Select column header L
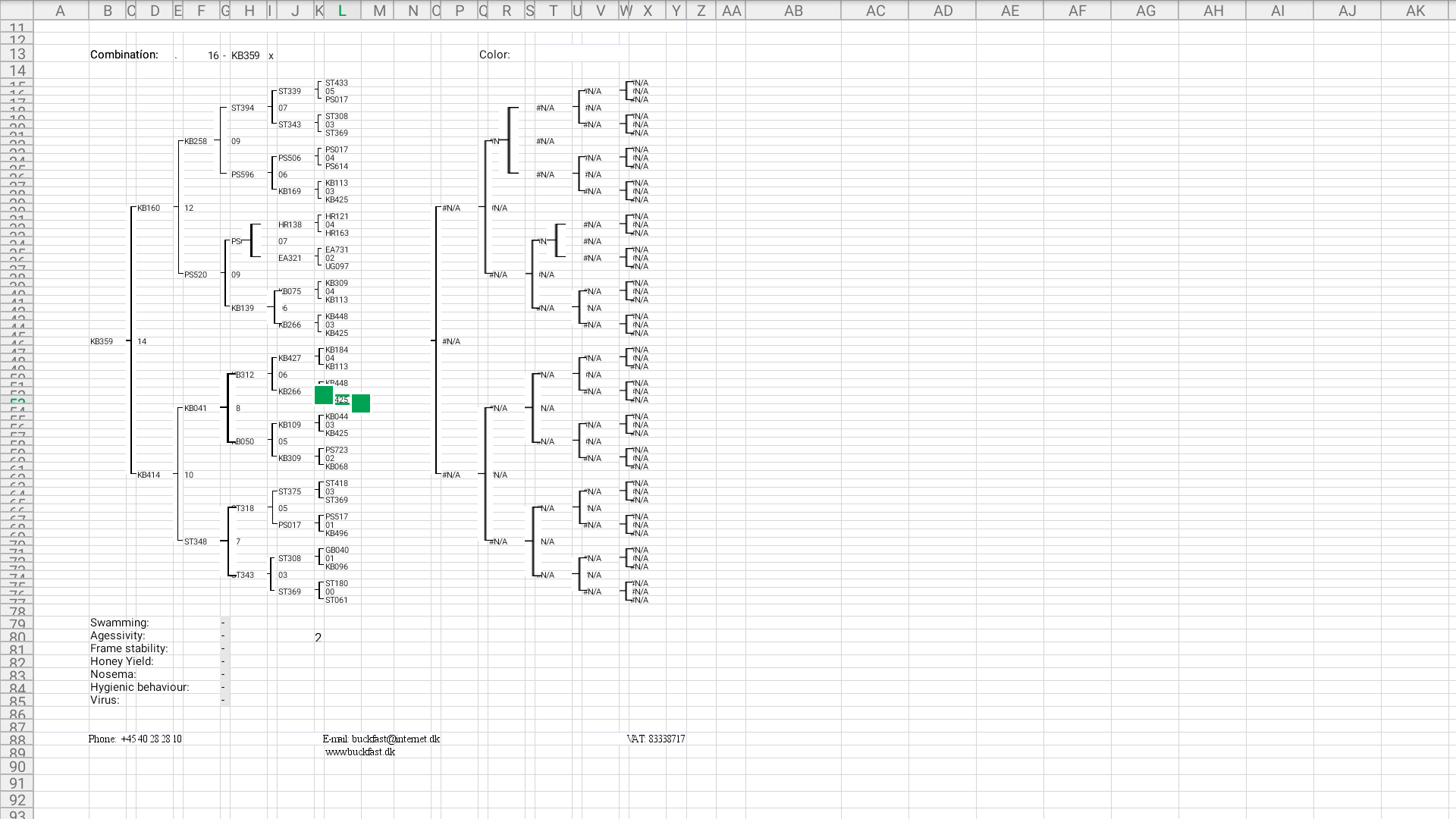The image size is (1456, 819). (342, 11)
